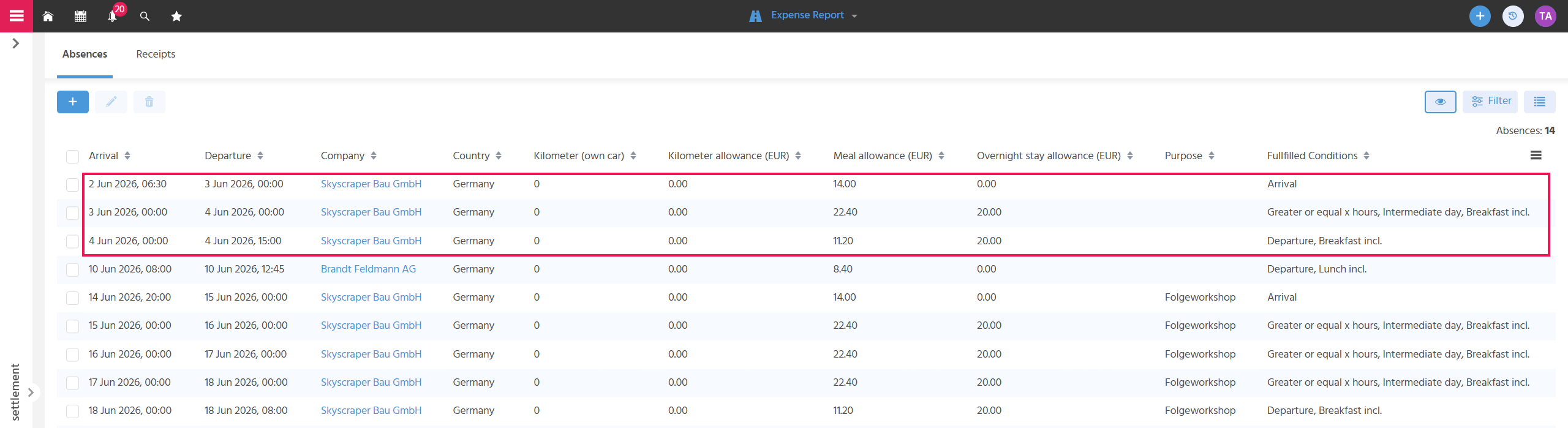Switch to list view icon button

pos(1539,102)
